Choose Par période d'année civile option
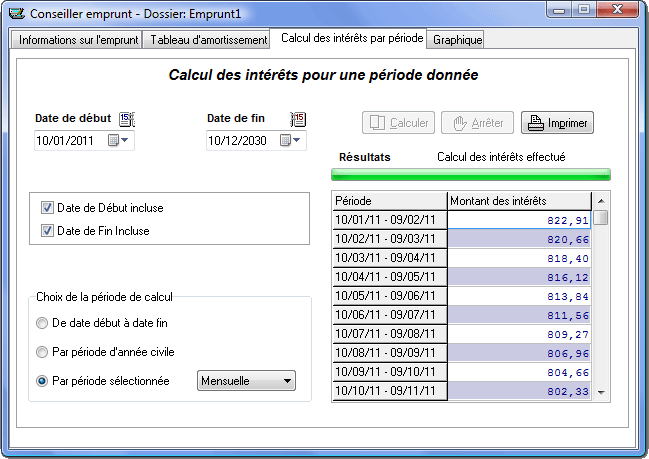Screen dimensions: 649x459 (x=41, y=352)
